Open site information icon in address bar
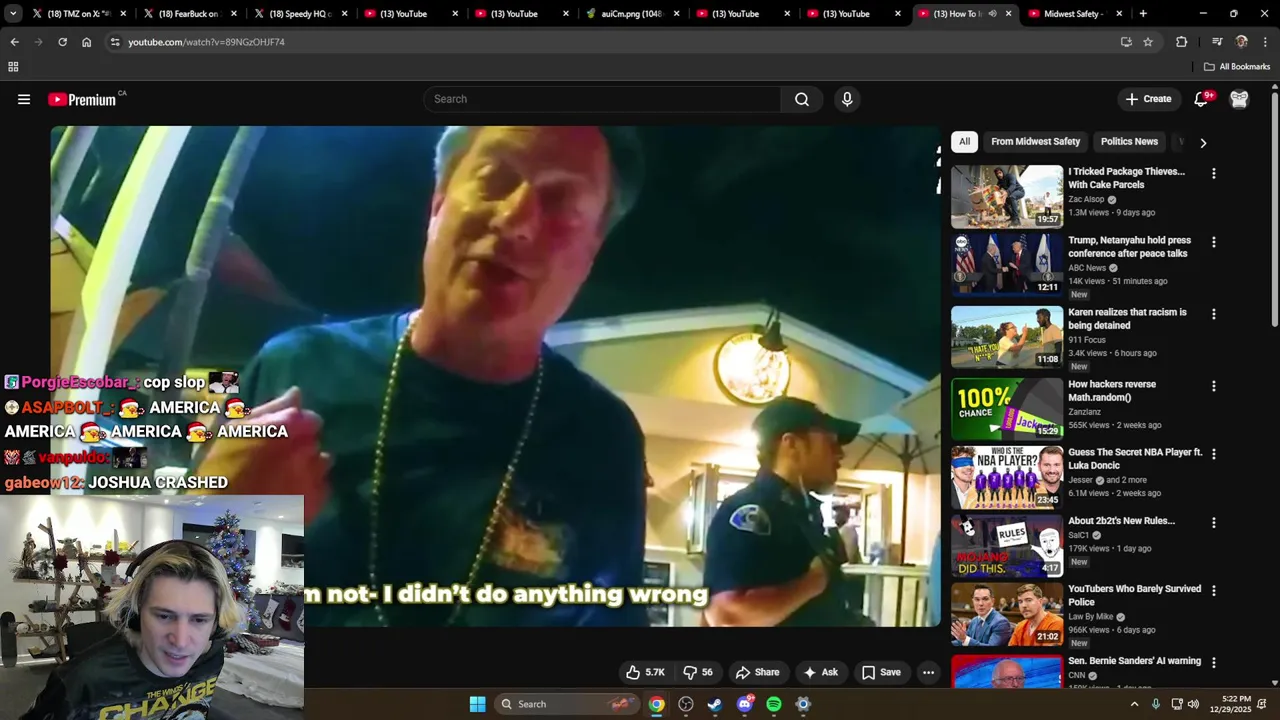 coord(115,42)
